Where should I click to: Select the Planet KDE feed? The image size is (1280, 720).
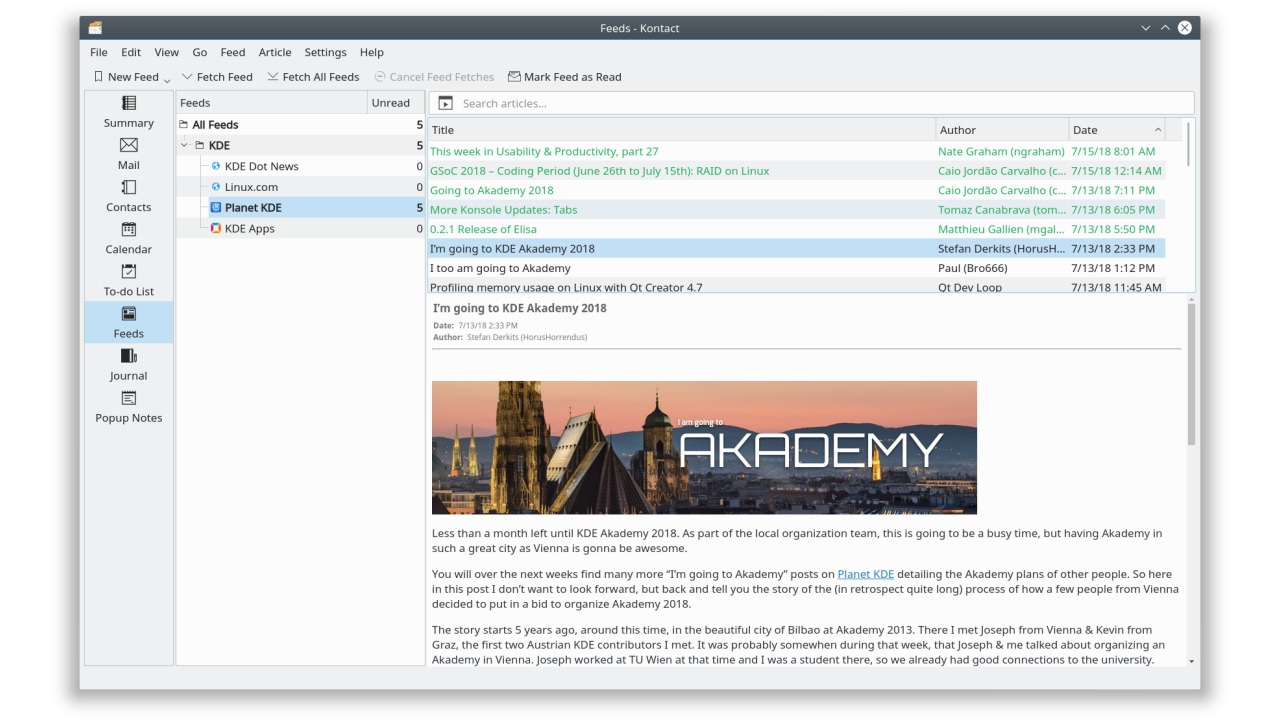point(300,208)
